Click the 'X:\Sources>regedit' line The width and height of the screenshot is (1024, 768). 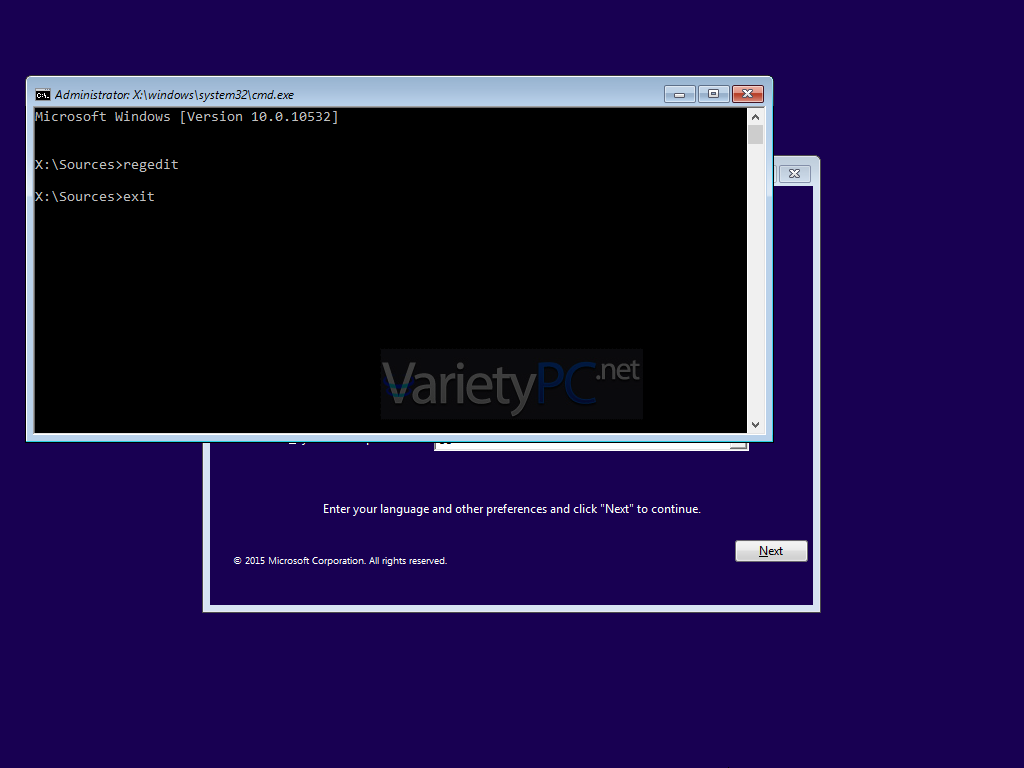coord(107,165)
